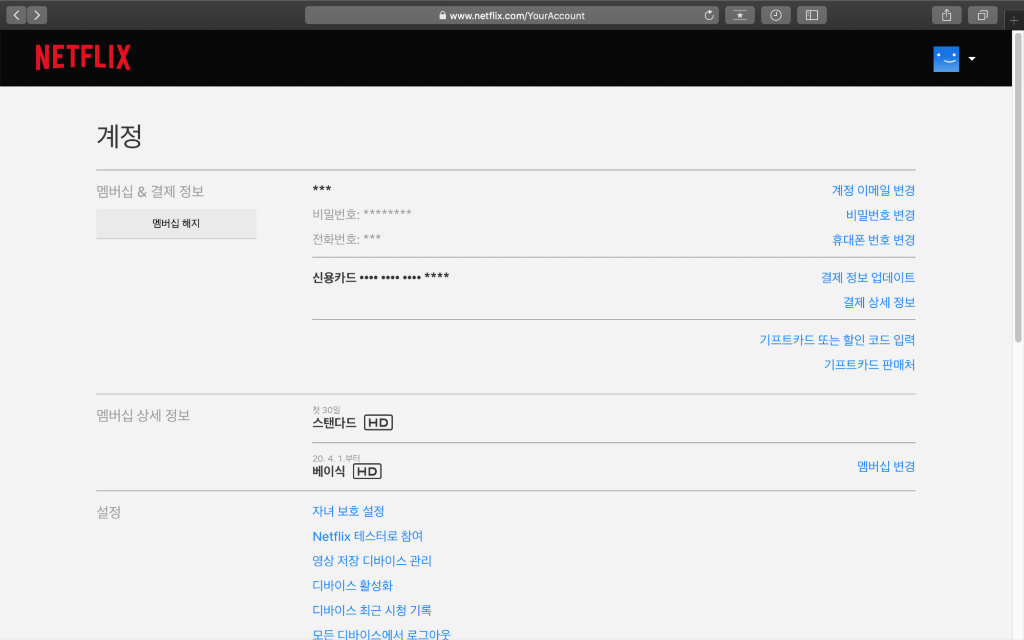Toggle the sidebar panel toolbar button
This screenshot has width=1024, height=640.
click(812, 15)
